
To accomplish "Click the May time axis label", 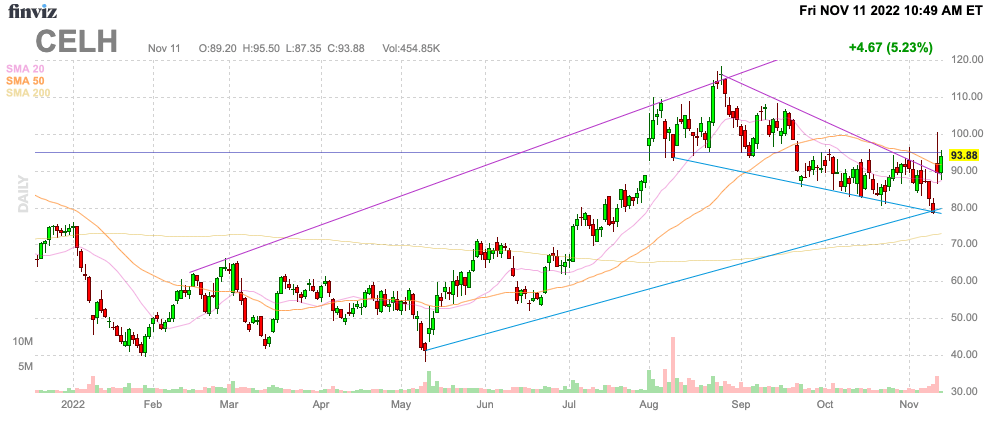I will pyautogui.click(x=403, y=404).
